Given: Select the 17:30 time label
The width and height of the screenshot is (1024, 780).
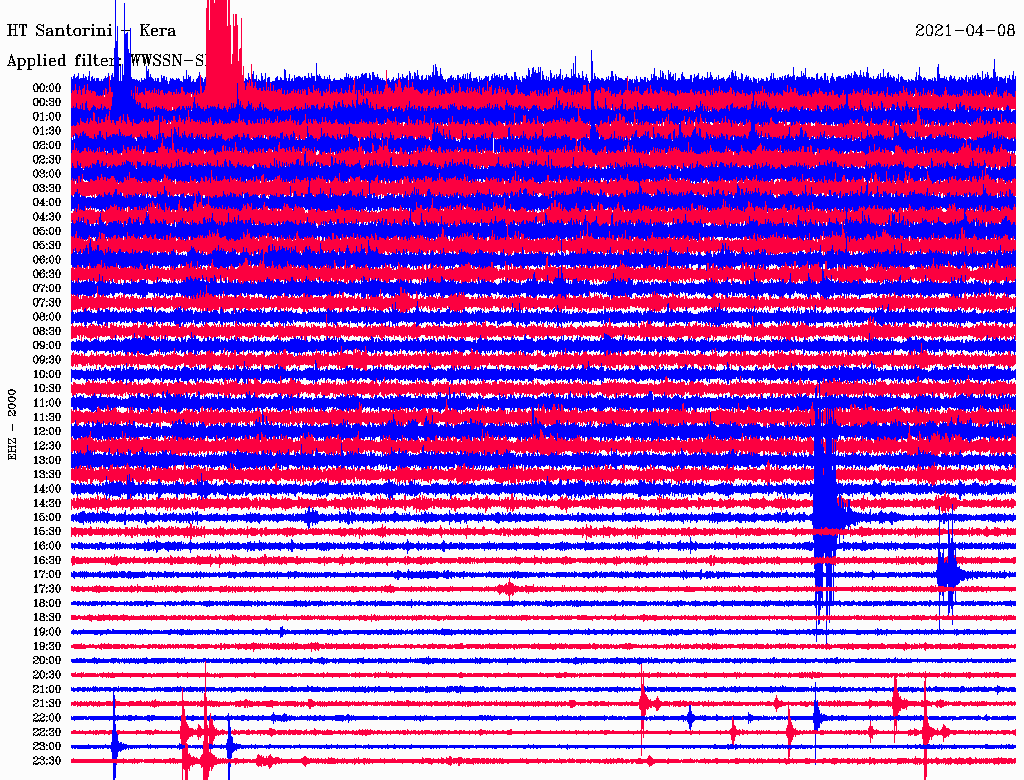Looking at the screenshot, I should coord(47,589).
